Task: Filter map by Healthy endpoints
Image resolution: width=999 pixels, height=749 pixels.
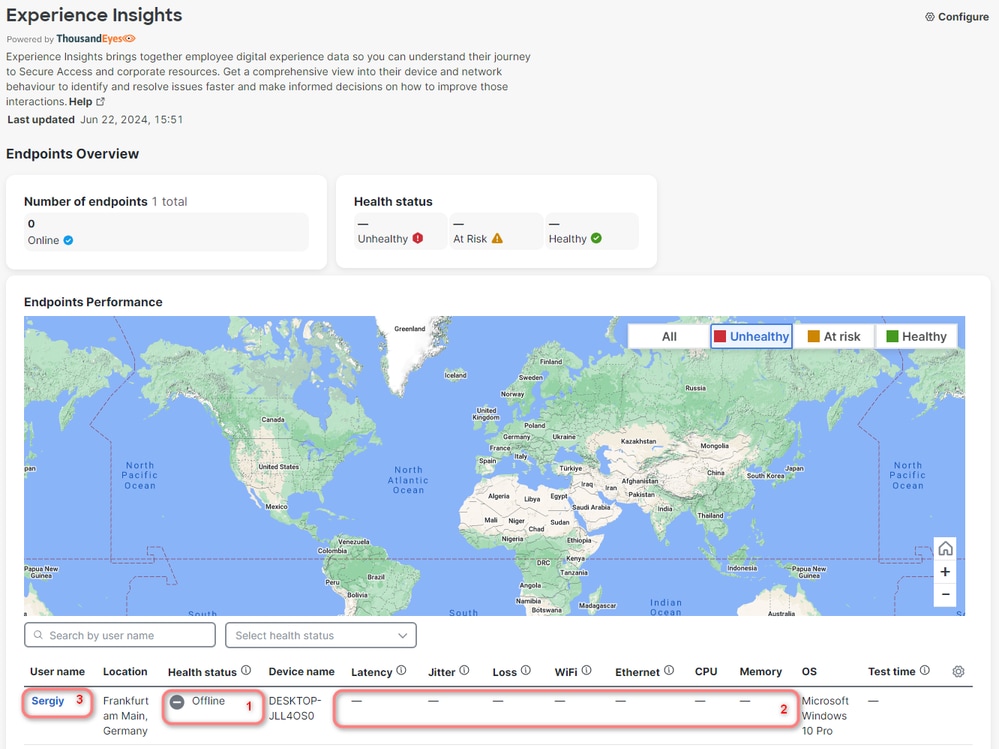Action: point(917,336)
